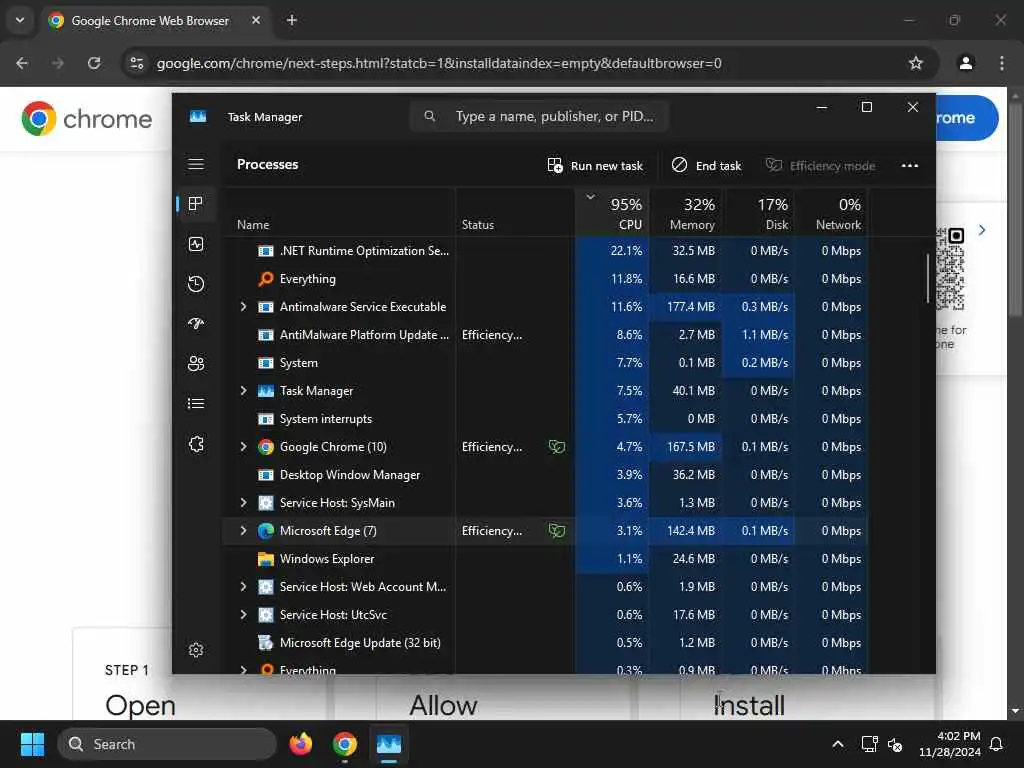Sort by the Network column header

(x=832, y=213)
